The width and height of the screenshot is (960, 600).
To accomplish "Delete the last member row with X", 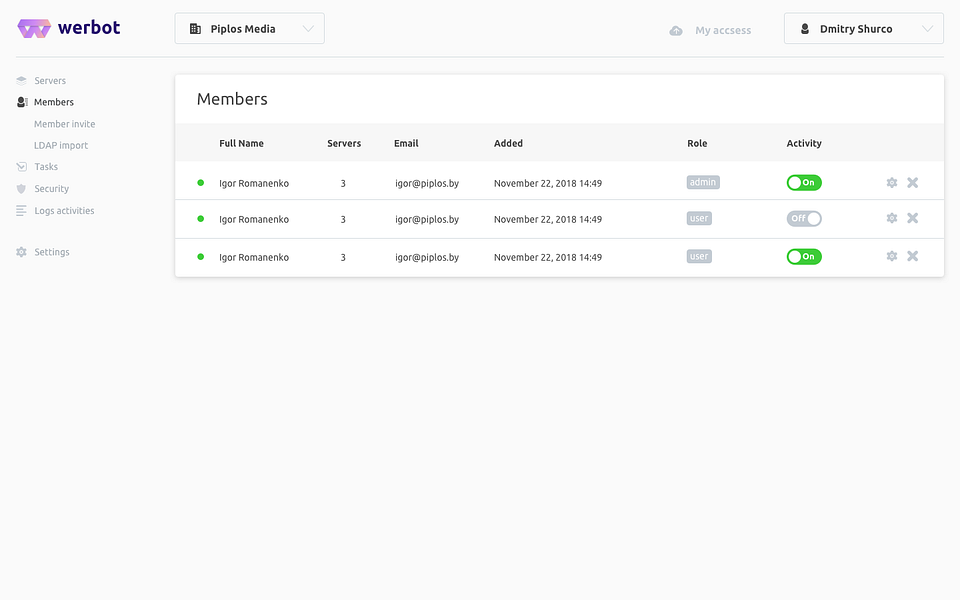I will point(912,256).
